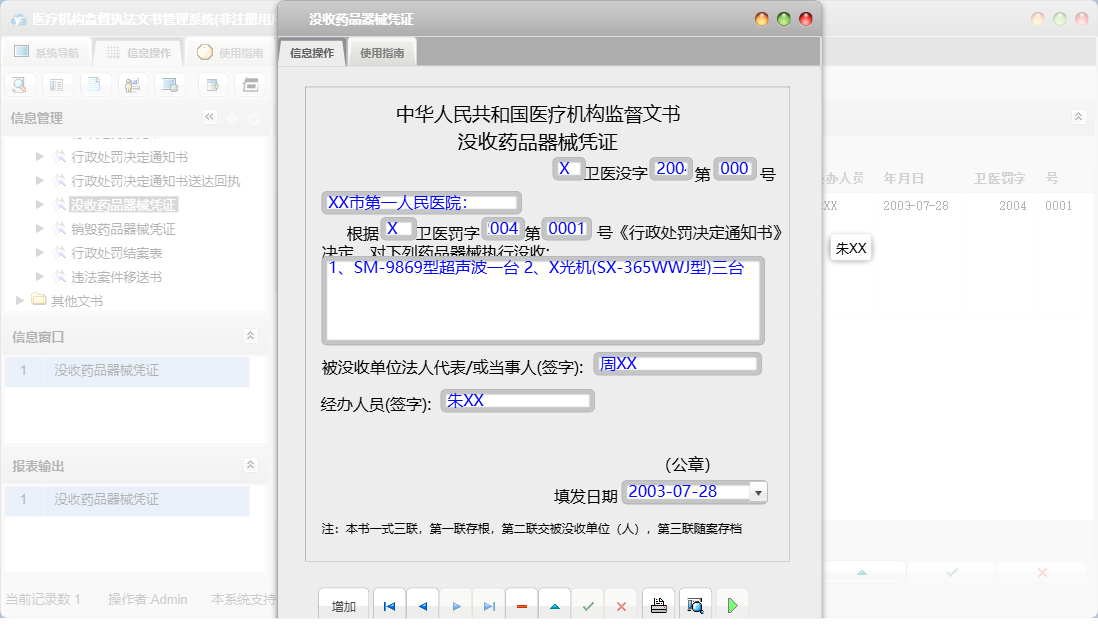Delete the current record with red minus icon
Image resolution: width=1098 pixels, height=630 pixels.
coord(521,604)
